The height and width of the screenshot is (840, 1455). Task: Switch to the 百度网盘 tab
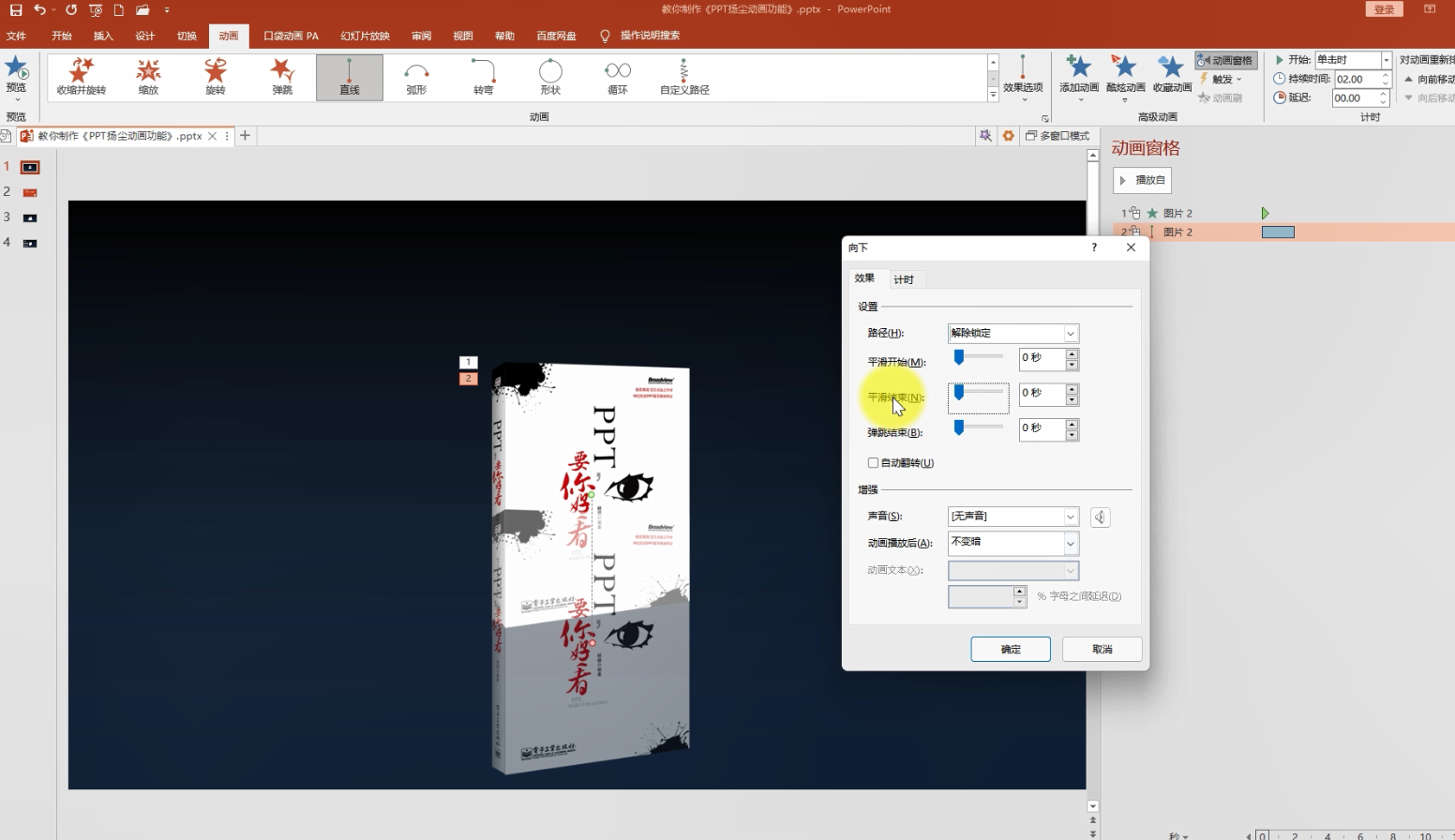coord(556,36)
